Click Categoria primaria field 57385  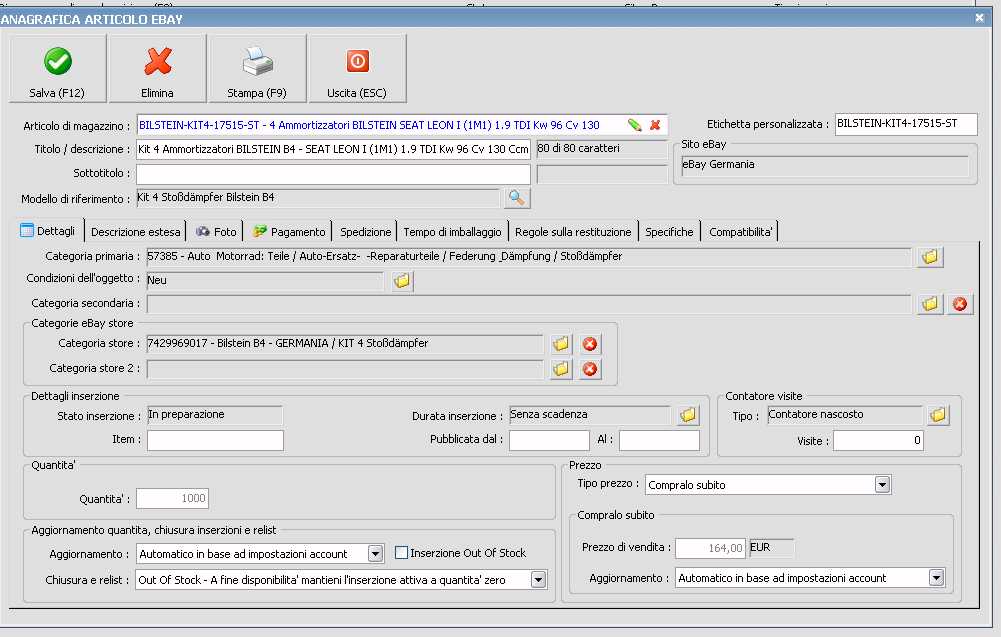coord(529,257)
